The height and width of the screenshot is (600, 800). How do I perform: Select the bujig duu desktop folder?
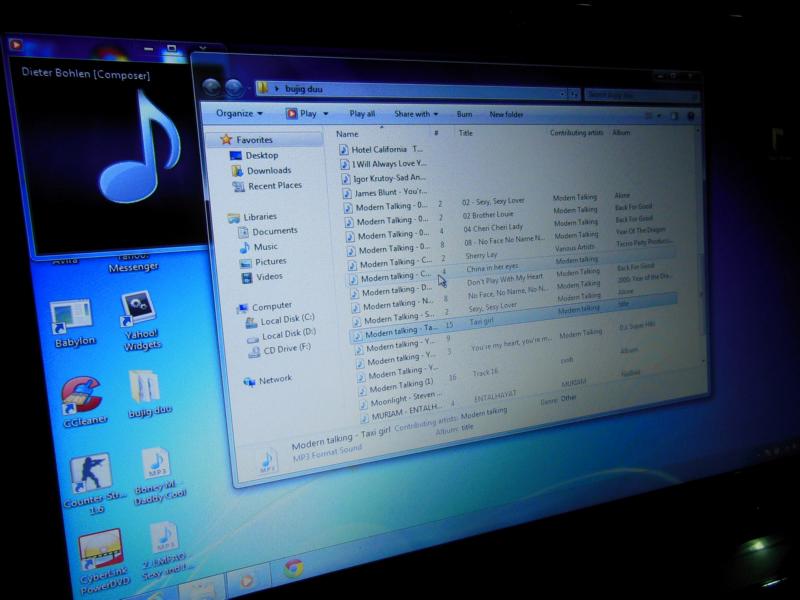[147, 393]
